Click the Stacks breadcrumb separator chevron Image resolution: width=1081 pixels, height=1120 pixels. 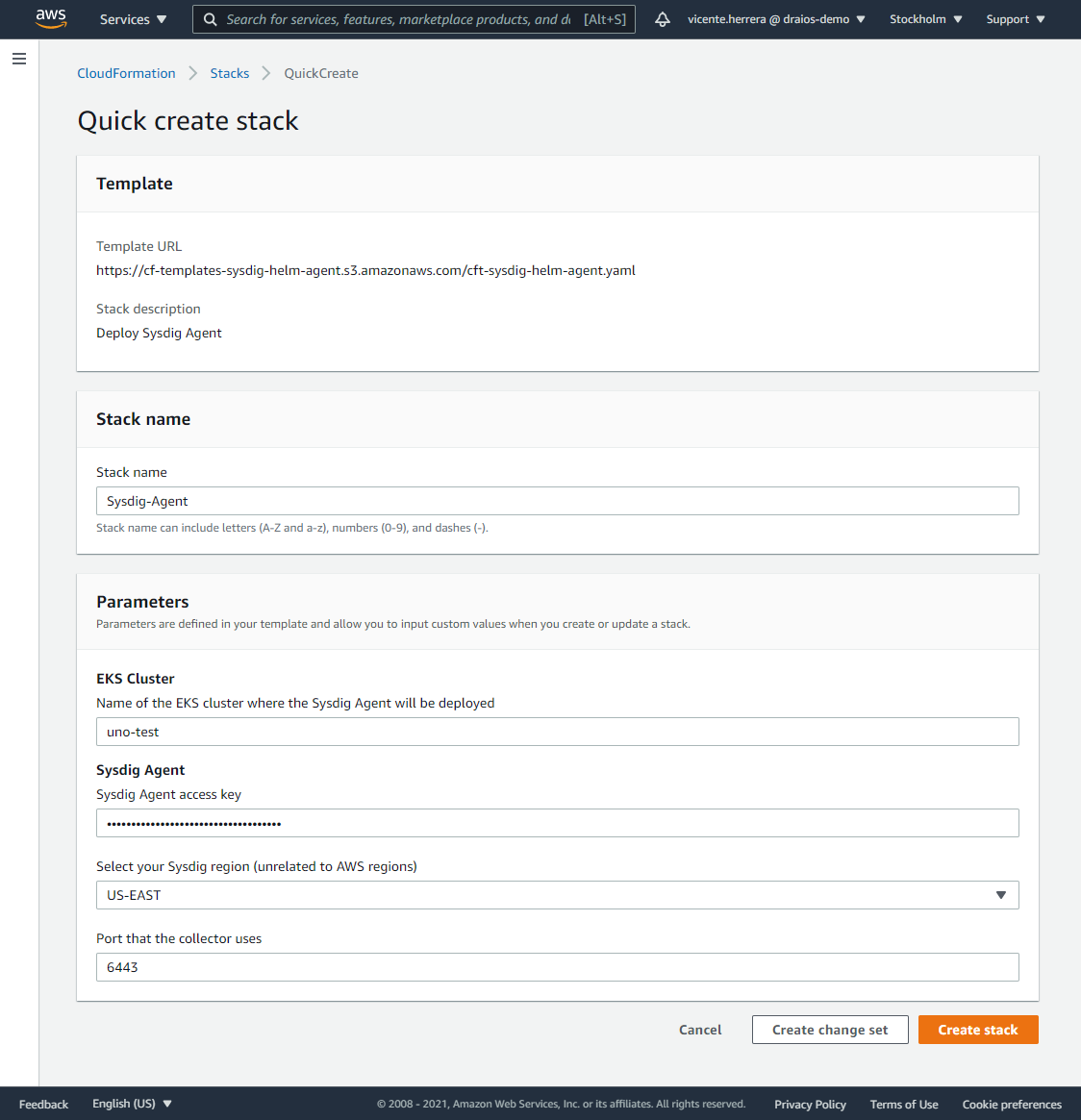pyautogui.click(x=266, y=72)
